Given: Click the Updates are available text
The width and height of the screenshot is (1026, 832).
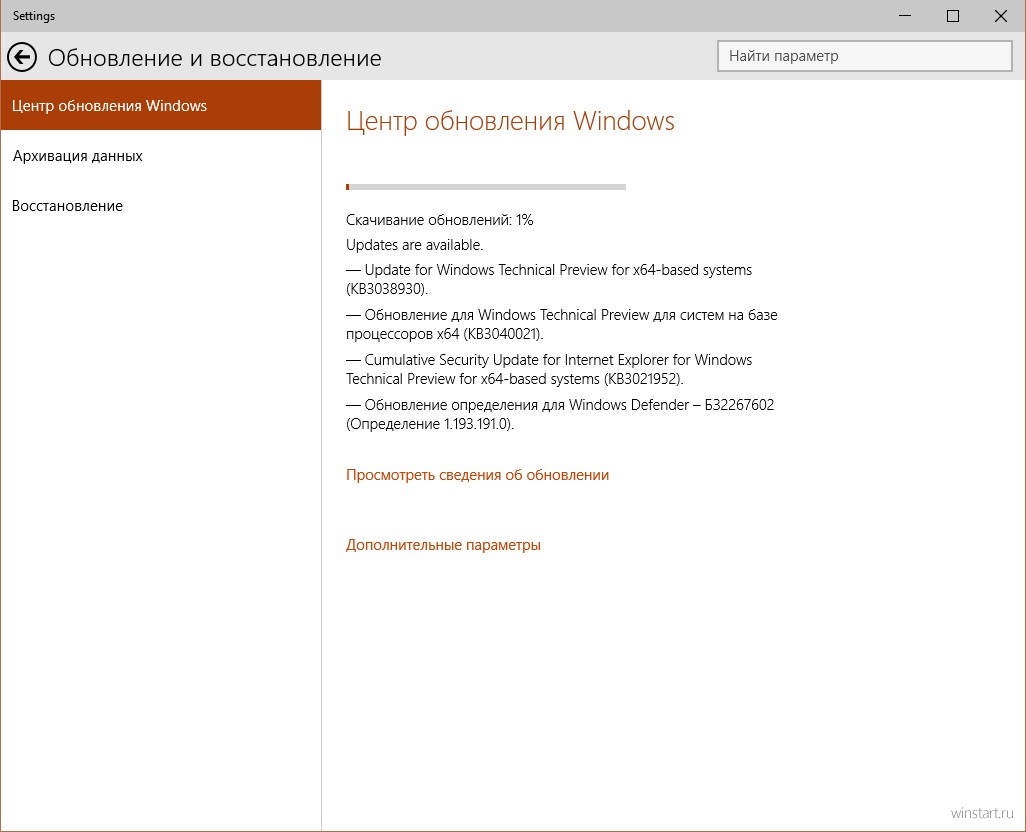Looking at the screenshot, I should [x=414, y=245].
